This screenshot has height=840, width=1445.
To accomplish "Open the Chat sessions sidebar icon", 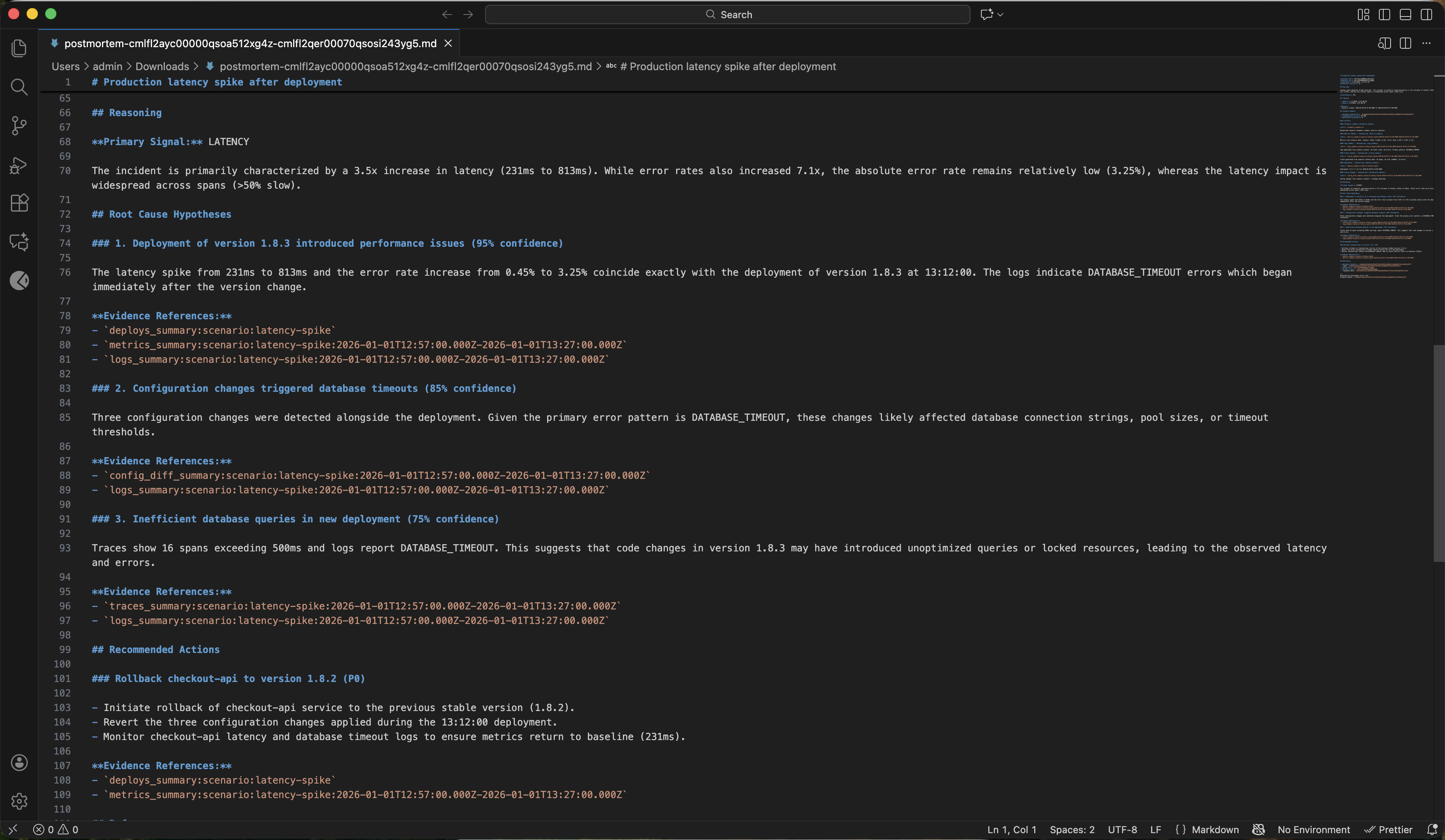I will click(x=19, y=241).
